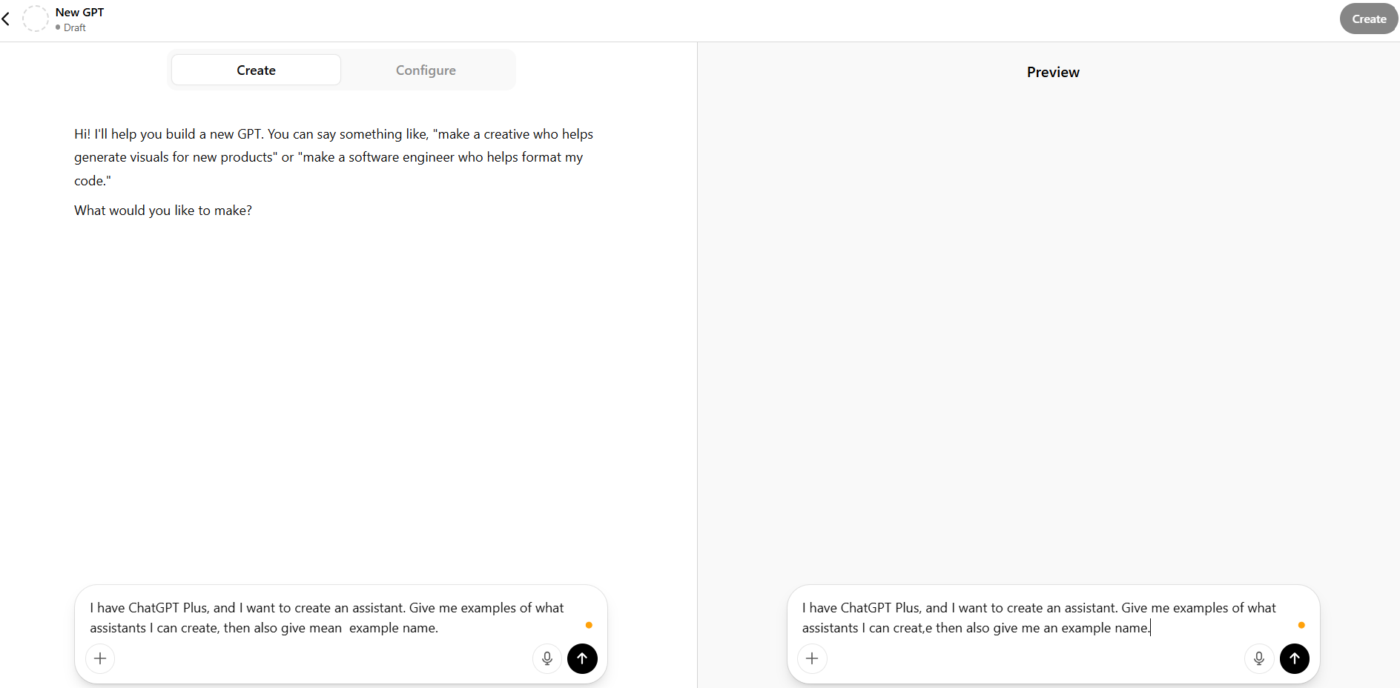The image size is (1400, 688).
Task: Start voice dictation in the Create chat box
Action: point(547,658)
